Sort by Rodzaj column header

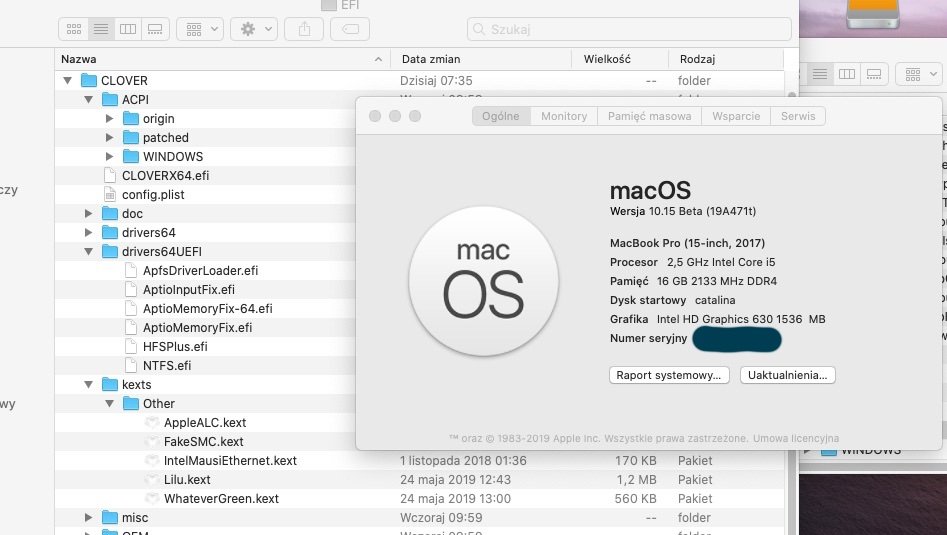point(726,59)
